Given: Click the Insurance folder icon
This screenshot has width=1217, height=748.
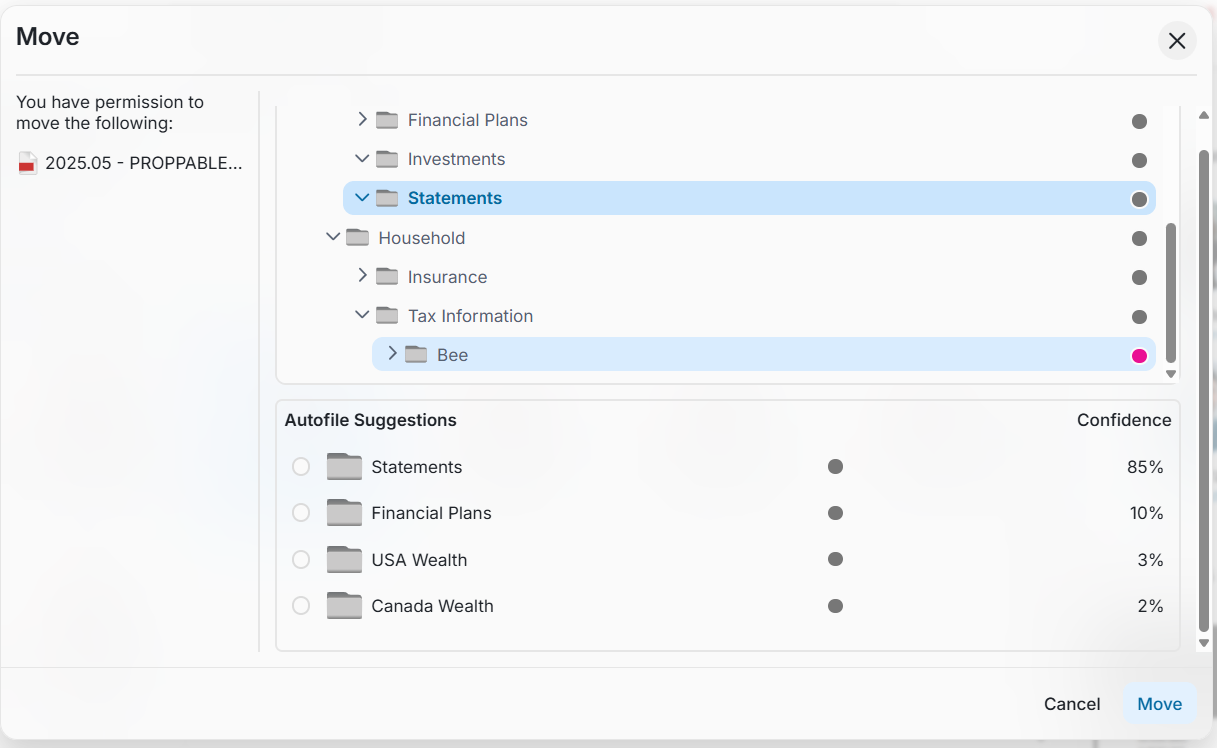Looking at the screenshot, I should coord(387,277).
